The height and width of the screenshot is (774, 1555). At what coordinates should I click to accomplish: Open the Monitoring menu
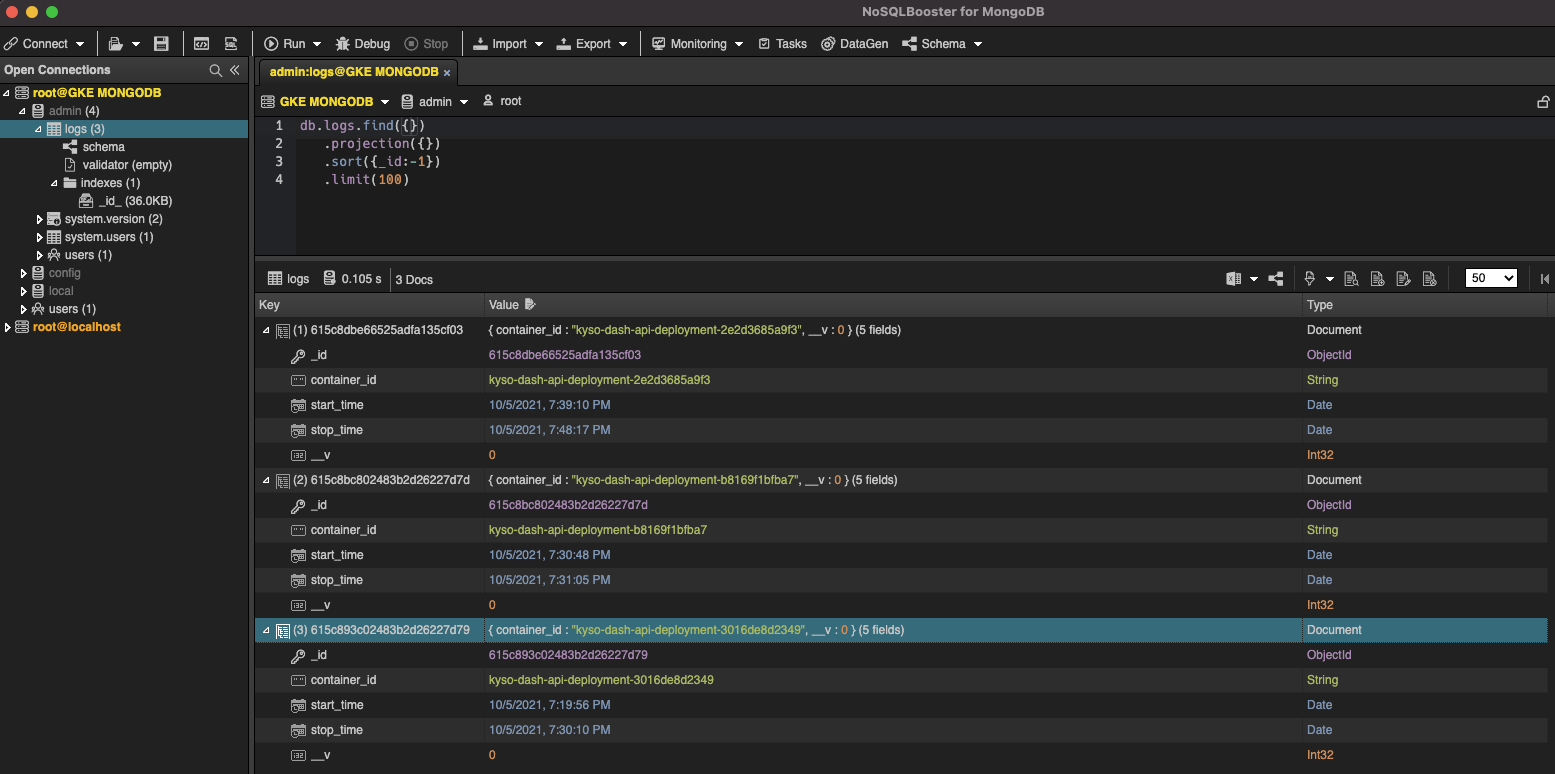click(698, 44)
